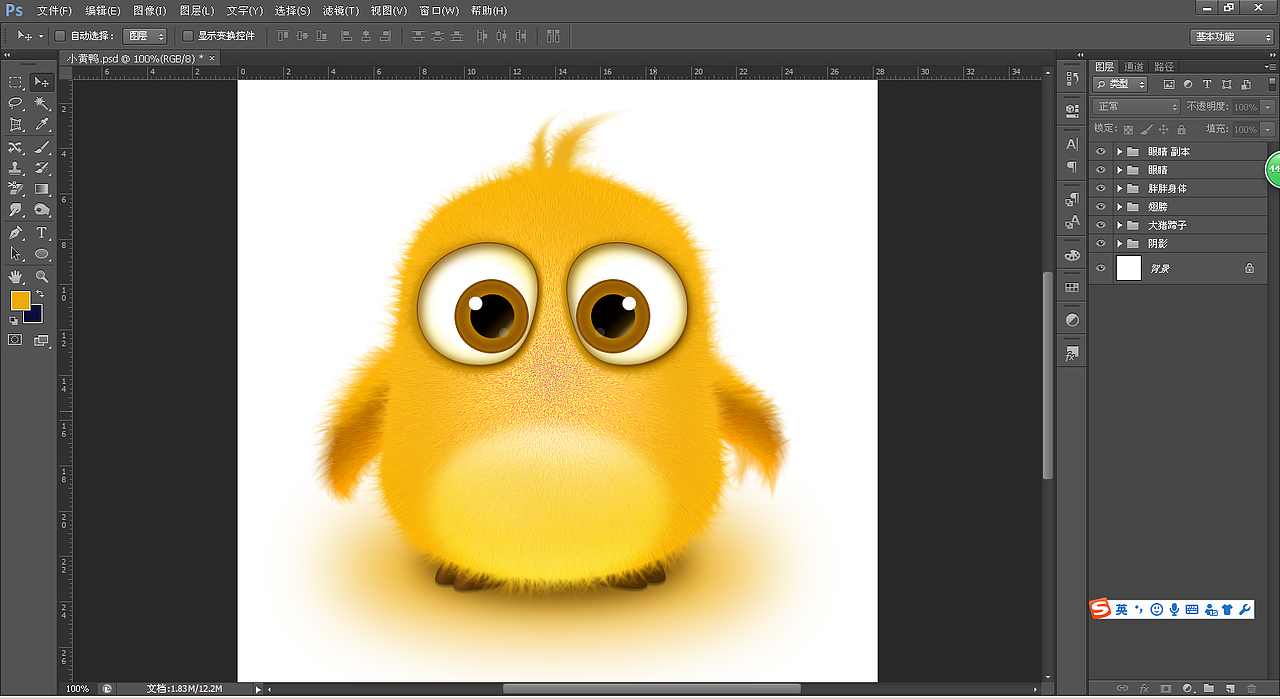Select the Hand tool
This screenshot has width=1280, height=699.
(16, 276)
